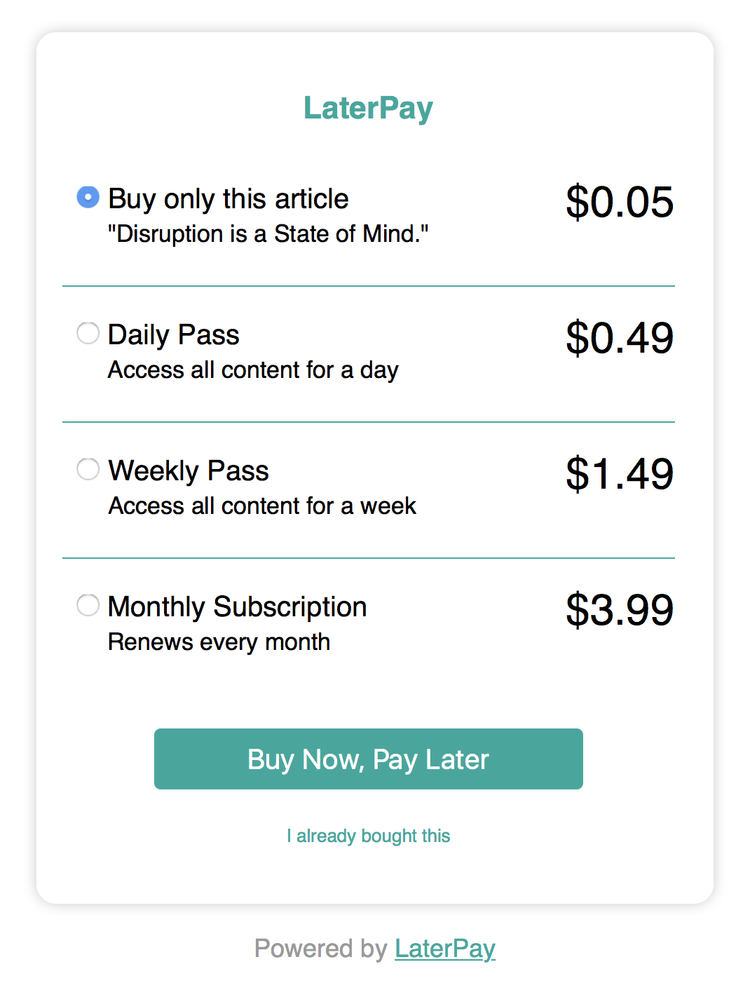Click the Buy Now, Pay Later button
The height and width of the screenshot is (997, 750).
[x=368, y=759]
